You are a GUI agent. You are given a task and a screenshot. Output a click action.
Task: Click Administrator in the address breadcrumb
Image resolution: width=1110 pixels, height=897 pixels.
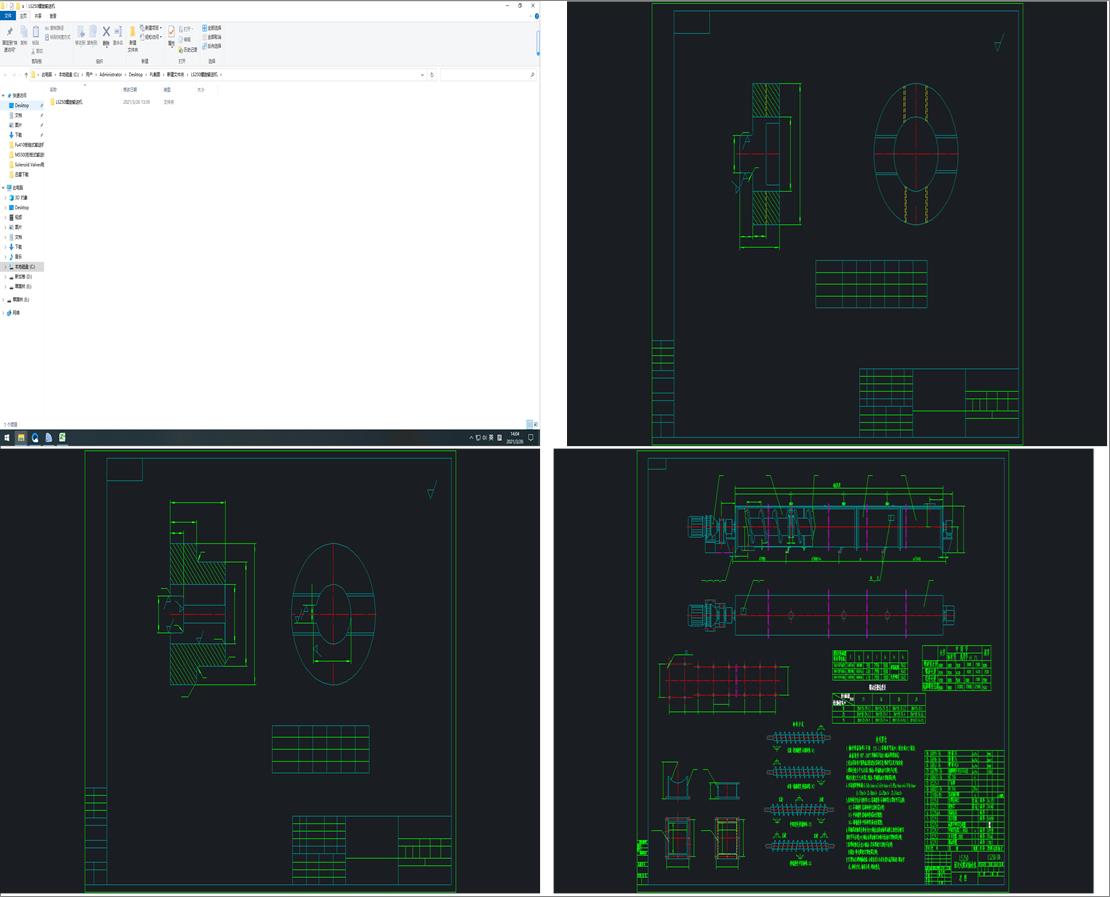(x=110, y=74)
